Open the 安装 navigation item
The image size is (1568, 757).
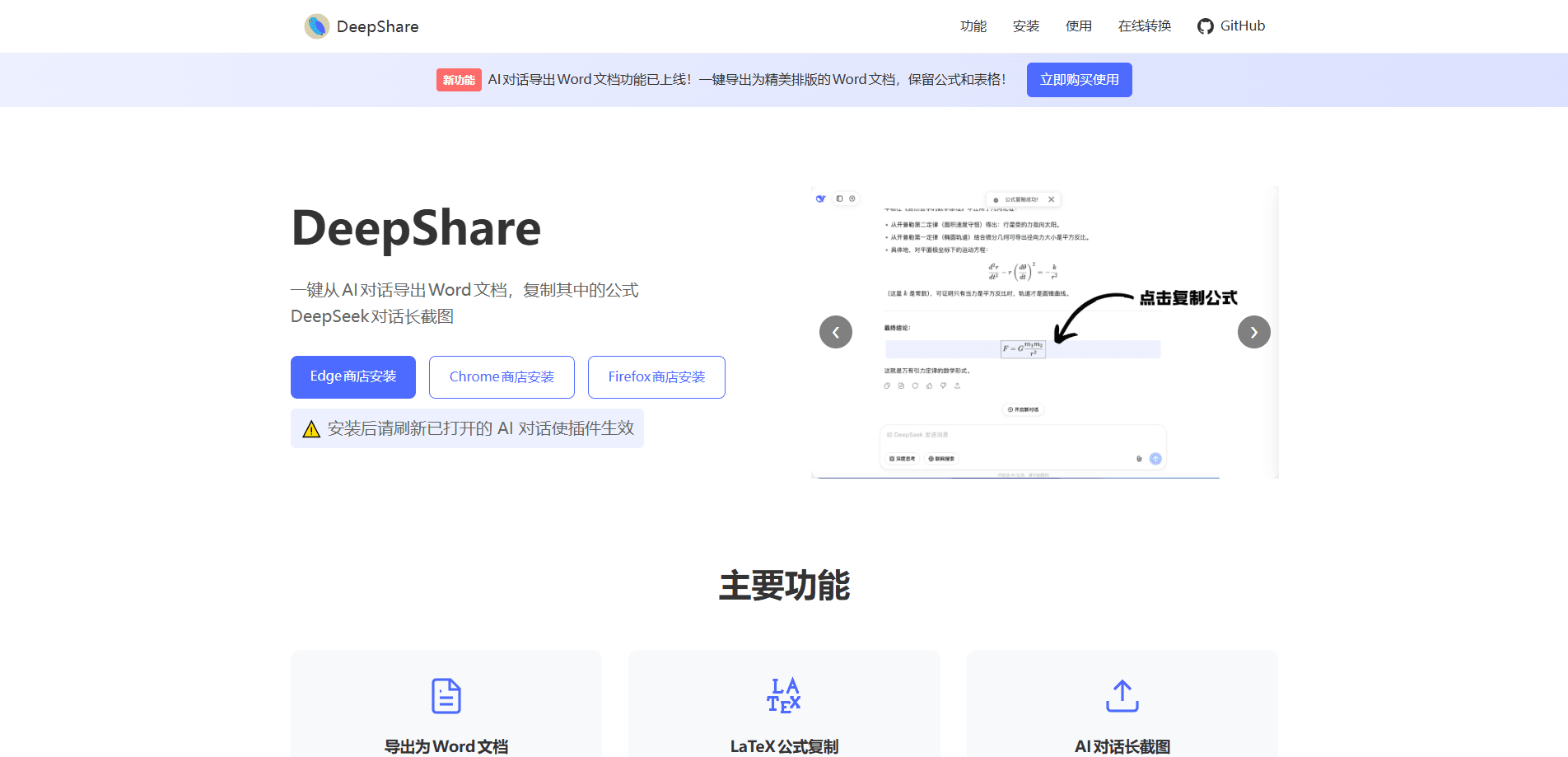pos(1026,26)
